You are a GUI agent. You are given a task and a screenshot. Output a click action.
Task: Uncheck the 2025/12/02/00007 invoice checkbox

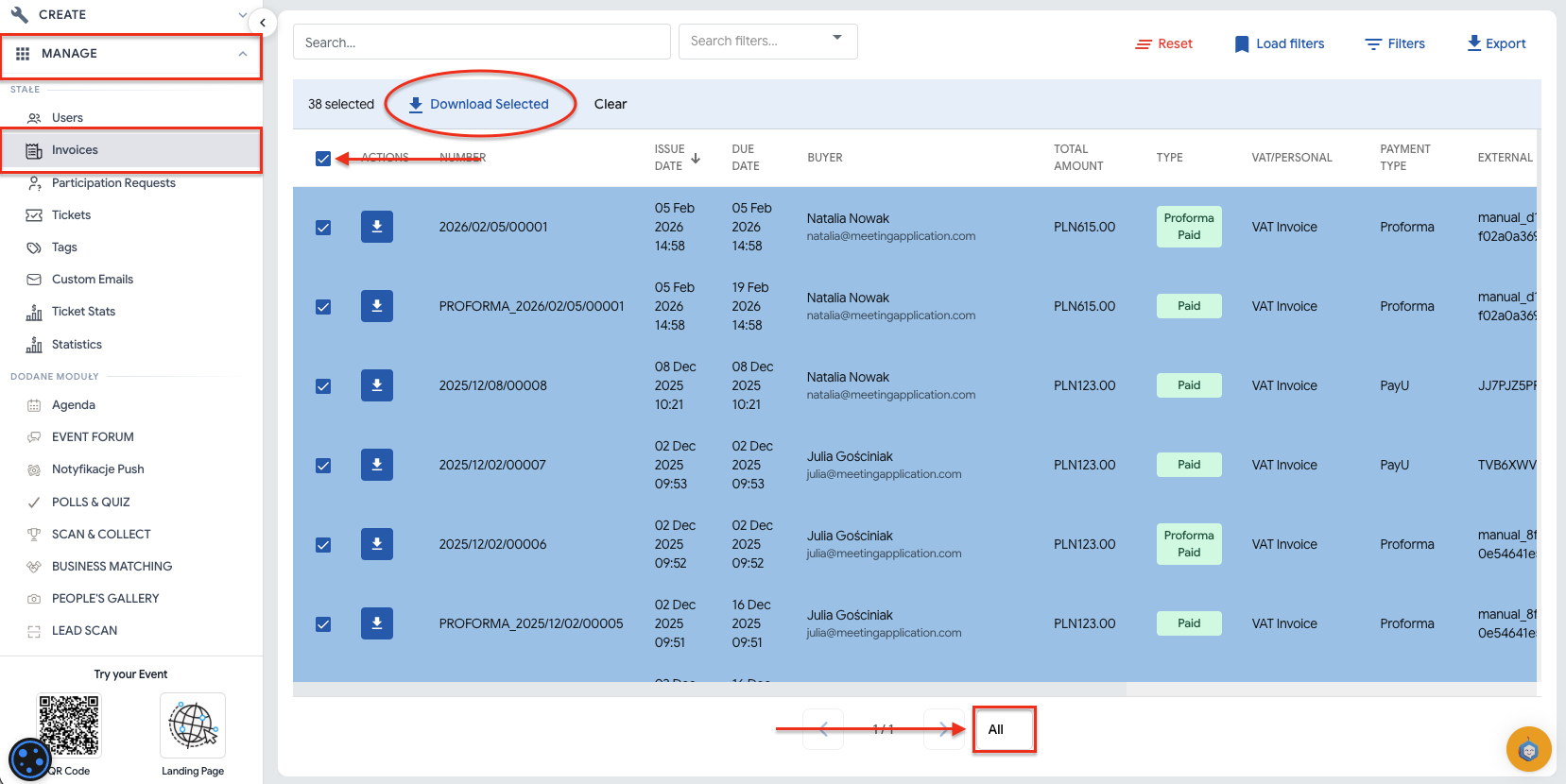pos(323,466)
